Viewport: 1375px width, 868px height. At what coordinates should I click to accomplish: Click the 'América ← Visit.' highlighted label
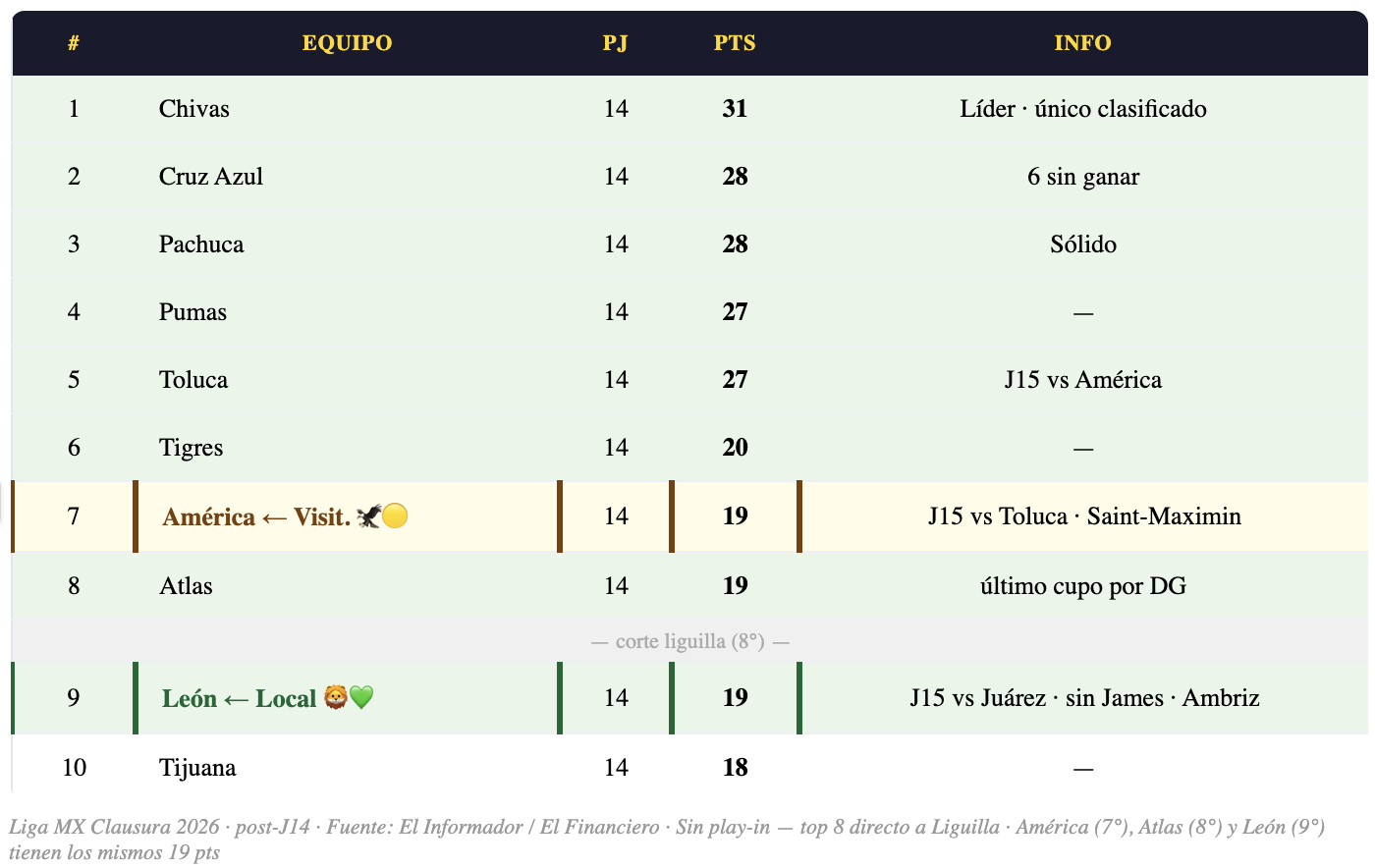tap(256, 516)
